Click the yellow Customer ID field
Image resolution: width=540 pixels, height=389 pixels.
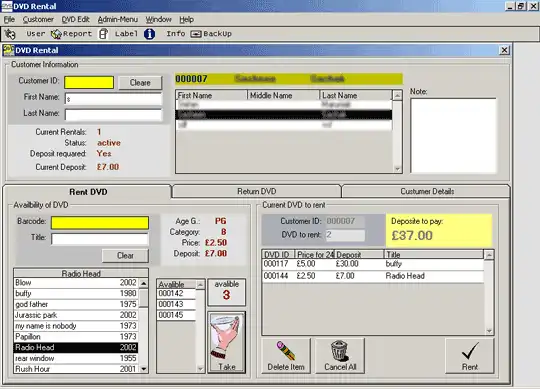89,83
